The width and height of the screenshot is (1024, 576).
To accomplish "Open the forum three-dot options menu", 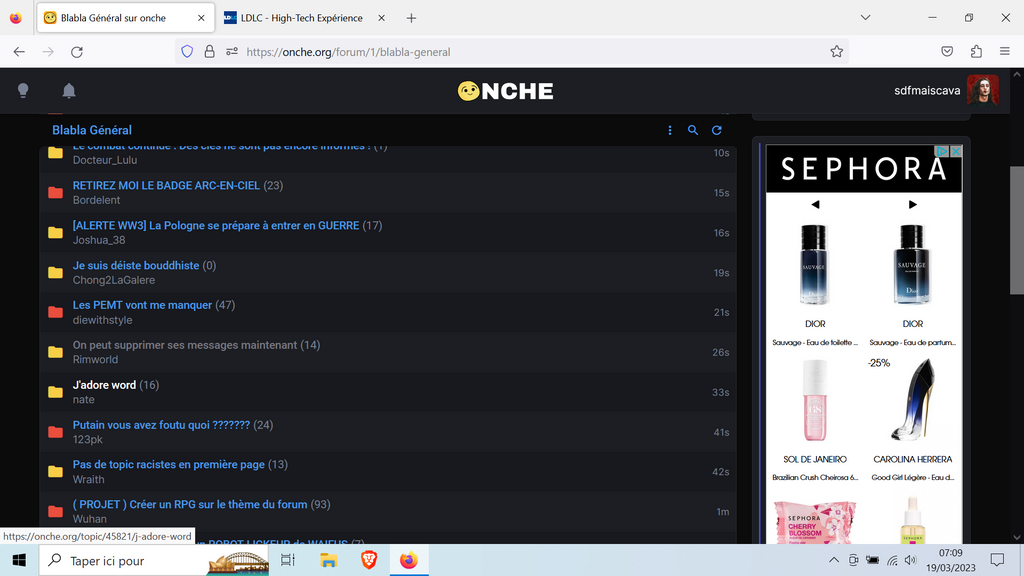I will point(670,130).
